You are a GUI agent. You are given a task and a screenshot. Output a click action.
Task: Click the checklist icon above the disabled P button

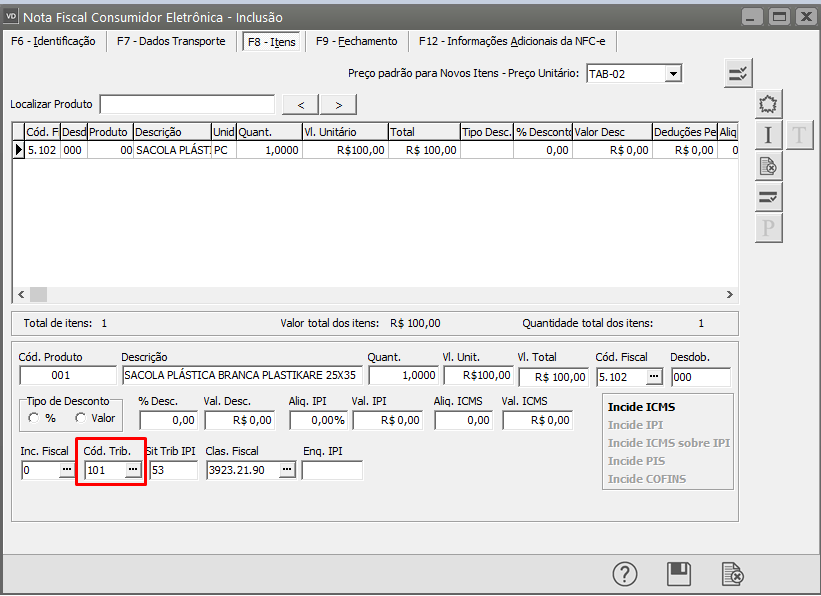(x=768, y=197)
